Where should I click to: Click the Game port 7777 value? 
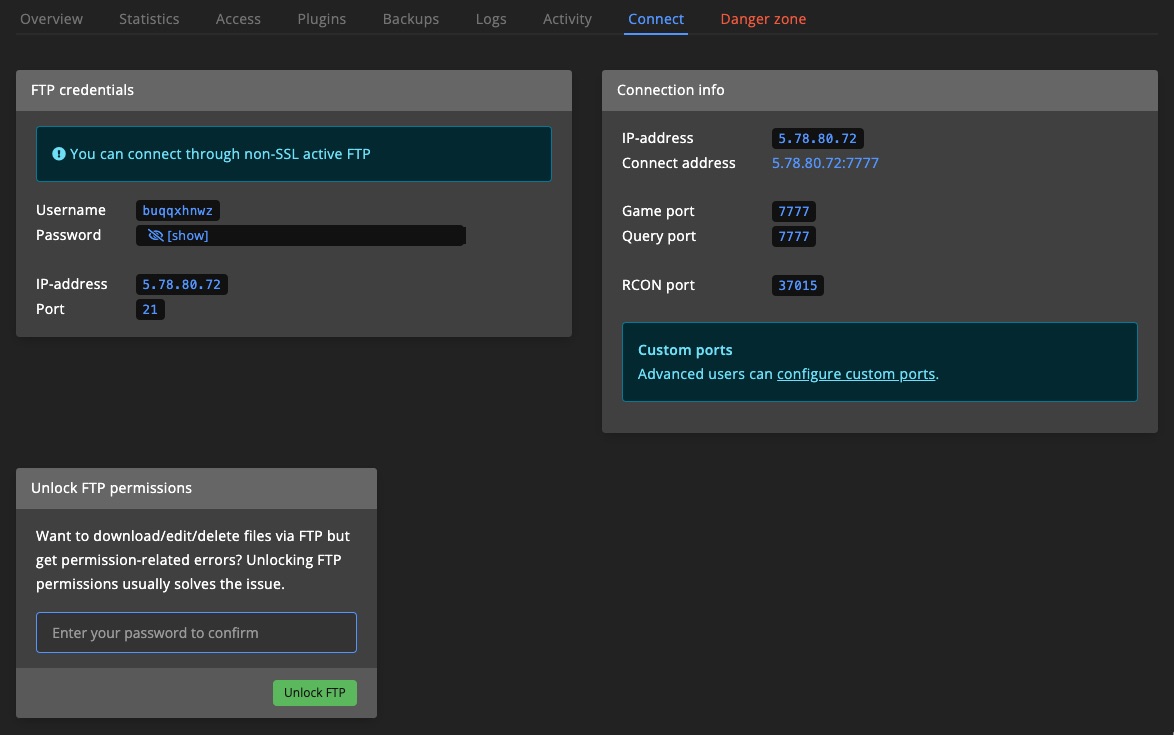tap(793, 212)
